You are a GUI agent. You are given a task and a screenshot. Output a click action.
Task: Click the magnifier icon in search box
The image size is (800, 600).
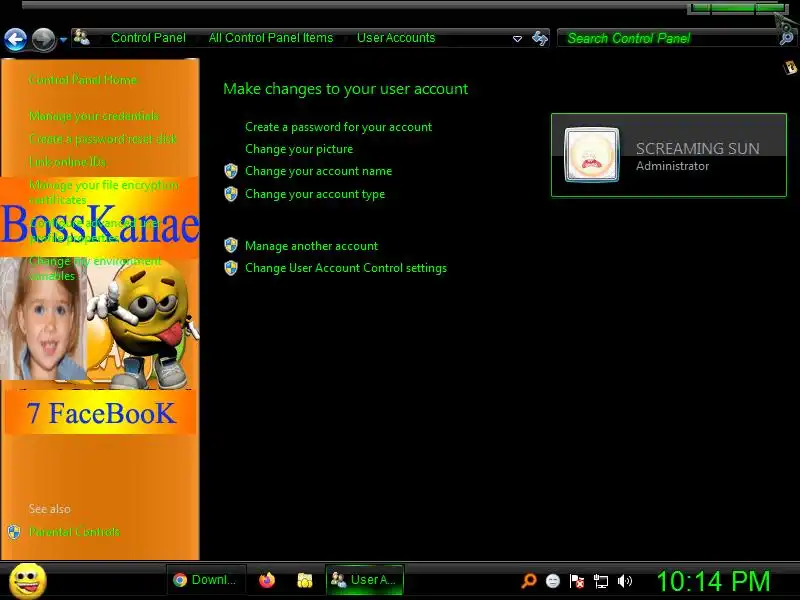[x=787, y=38]
